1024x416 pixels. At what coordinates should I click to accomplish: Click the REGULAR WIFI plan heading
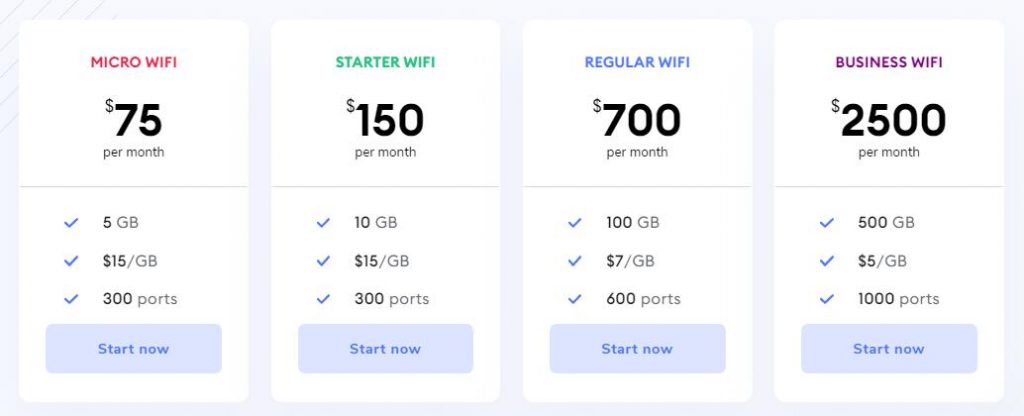click(x=637, y=63)
